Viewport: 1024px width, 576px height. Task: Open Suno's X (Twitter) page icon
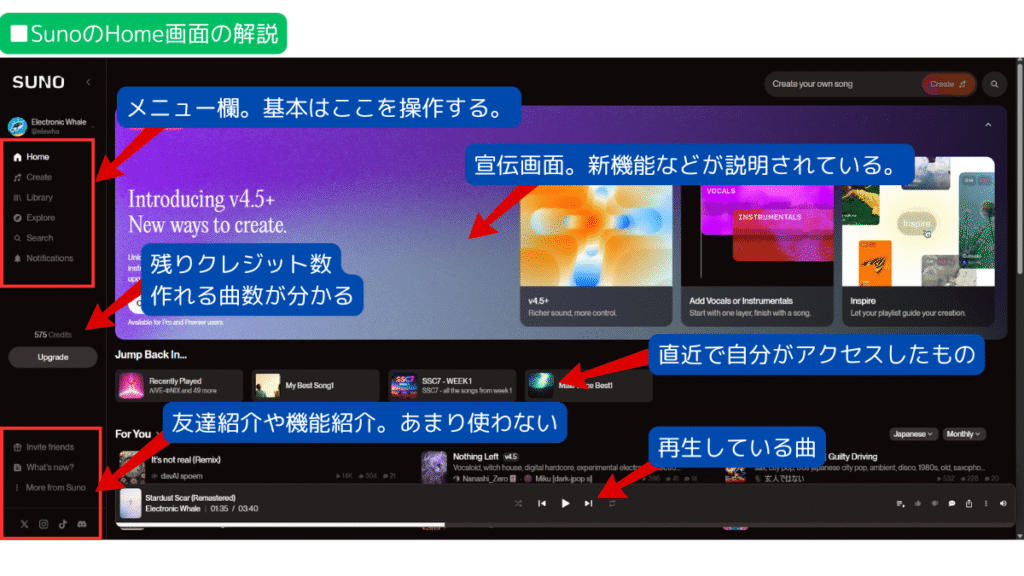[x=24, y=524]
